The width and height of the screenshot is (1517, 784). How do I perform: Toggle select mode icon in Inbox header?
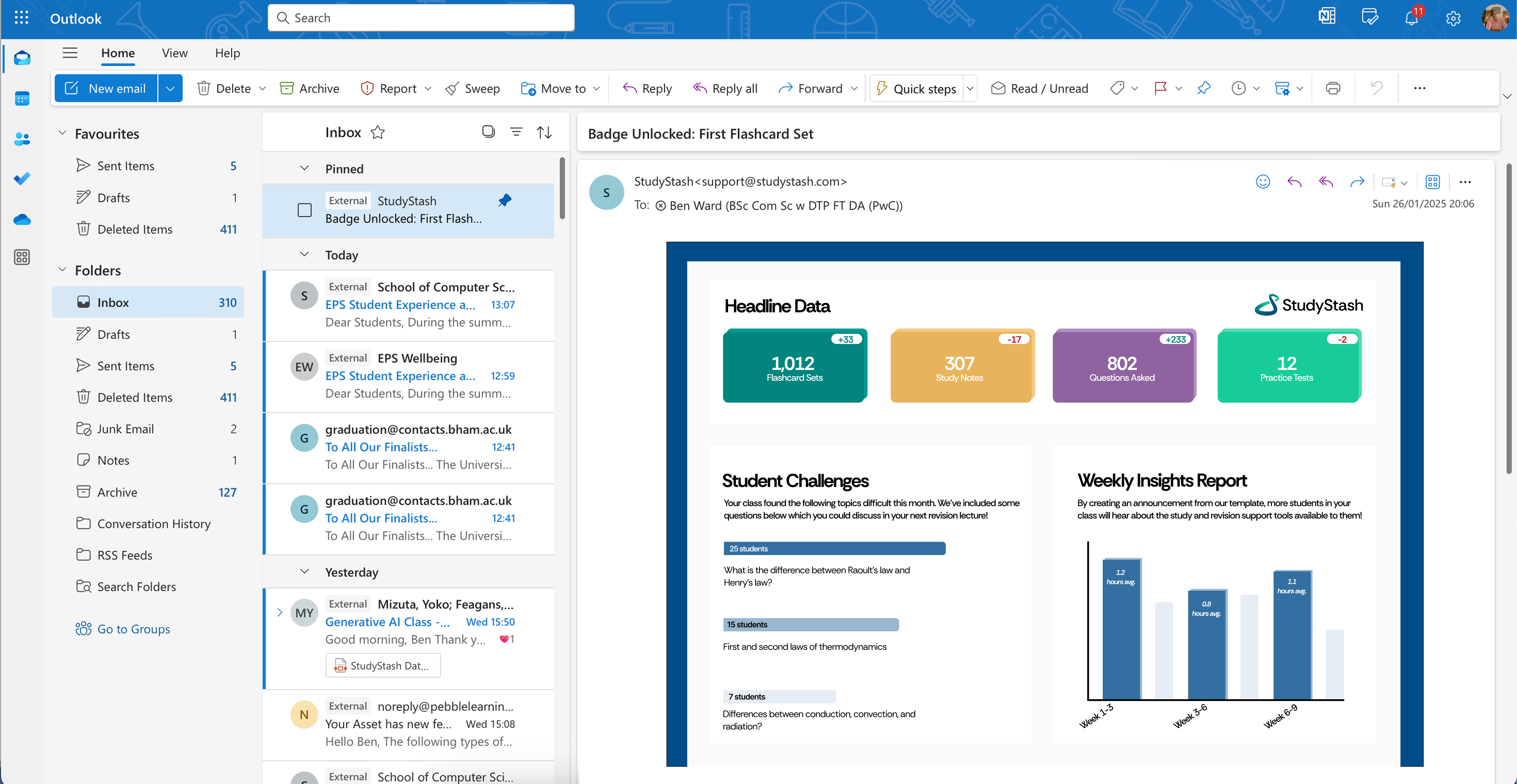[488, 131]
